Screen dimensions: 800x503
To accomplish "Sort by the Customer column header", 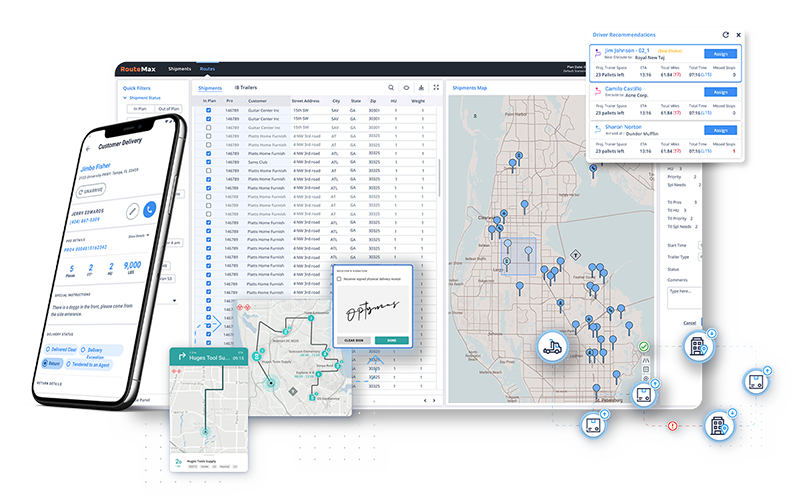I will pyautogui.click(x=258, y=101).
